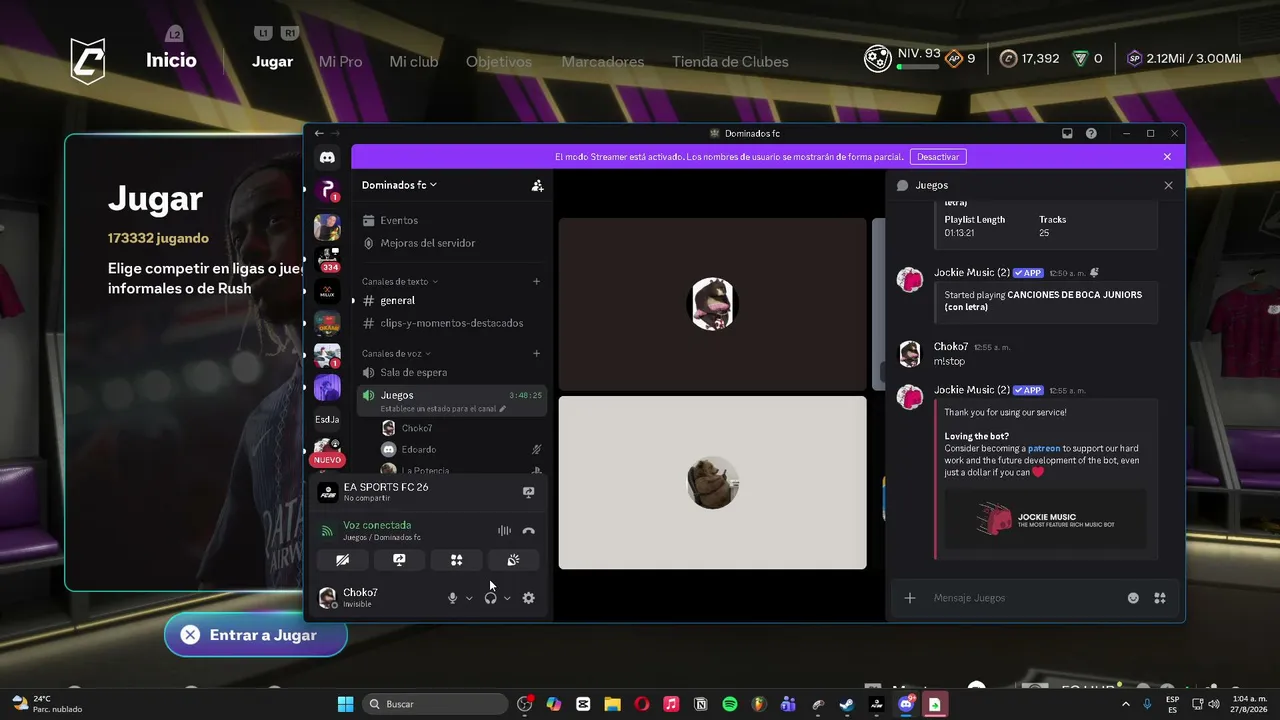Click taskbar Buscar search box

tap(434, 704)
